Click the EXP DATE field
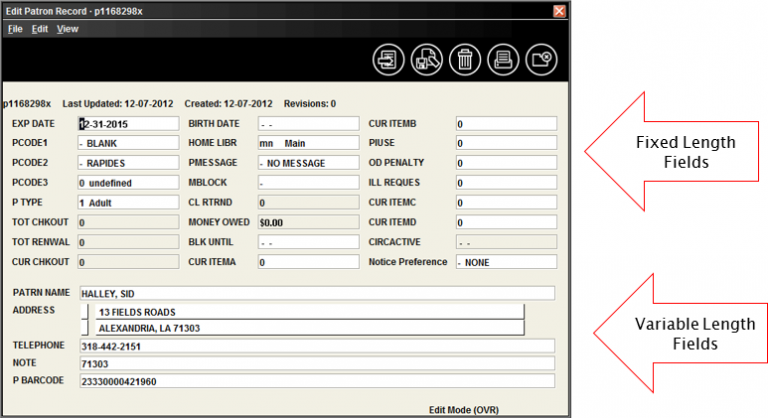 pos(127,124)
